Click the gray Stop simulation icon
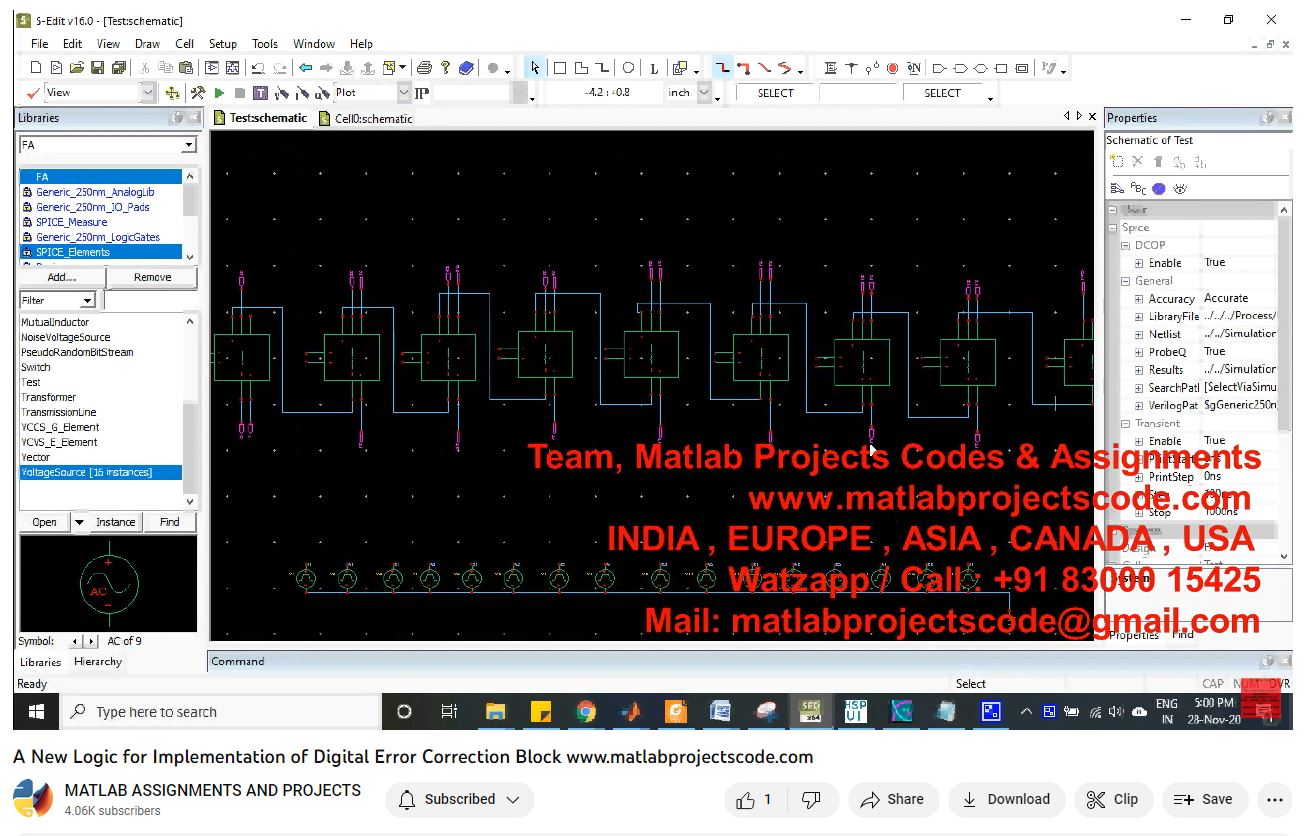Screen dimensions: 1307x836 pos(240,93)
